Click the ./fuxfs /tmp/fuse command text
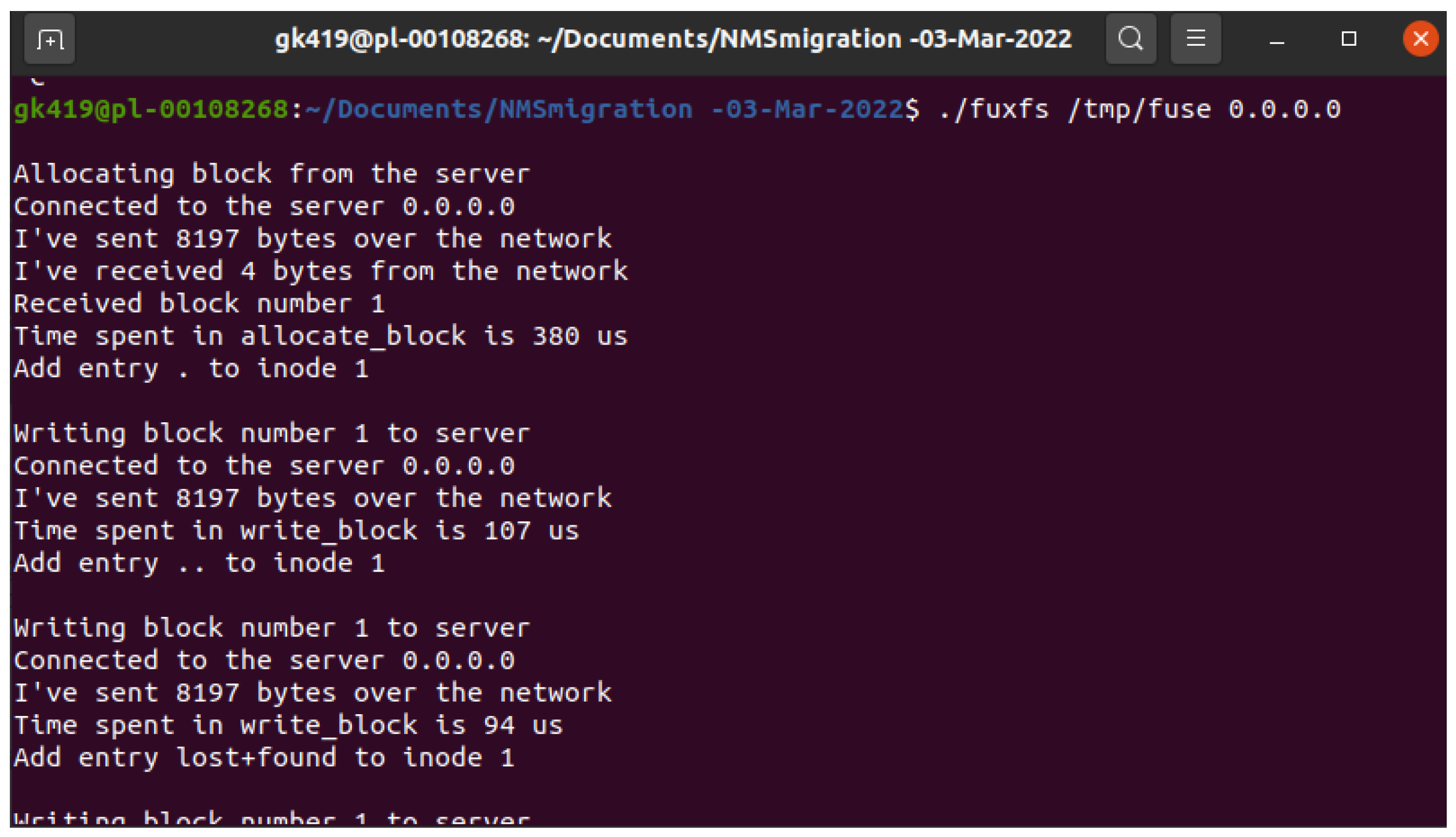Viewport: 1456px width, 837px height. tap(1074, 109)
